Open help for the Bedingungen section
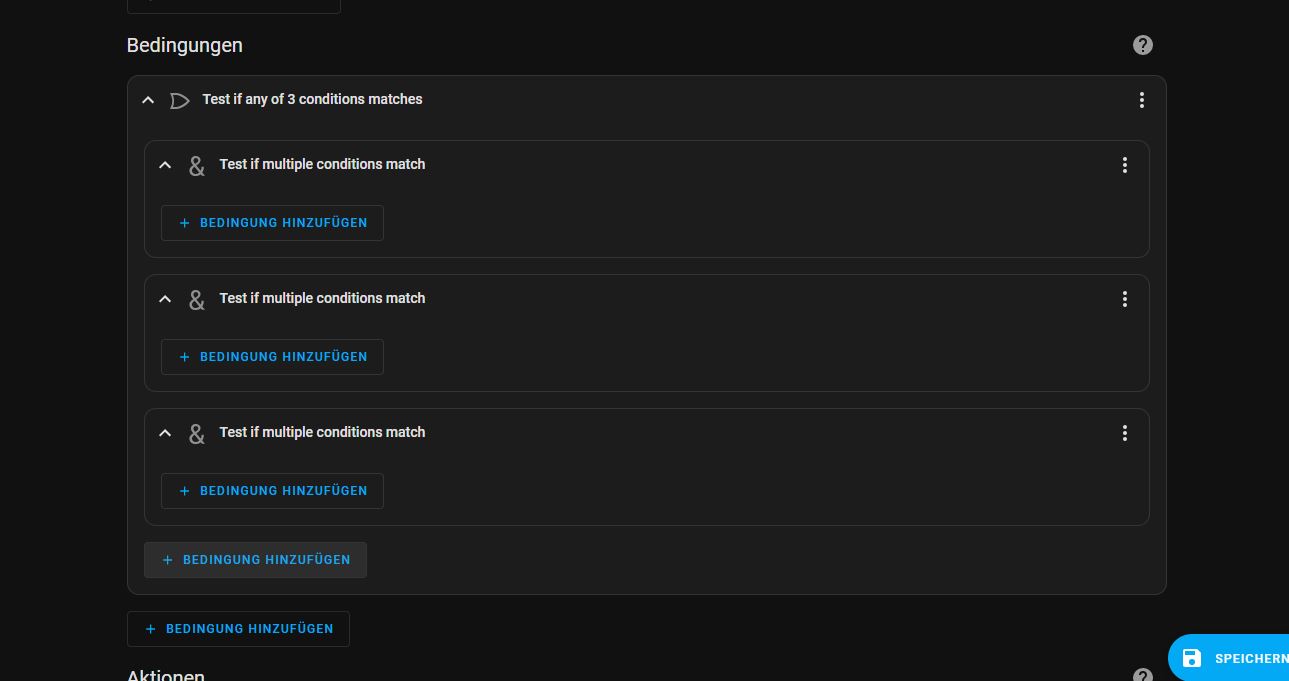The height and width of the screenshot is (681, 1289). 1142,45
